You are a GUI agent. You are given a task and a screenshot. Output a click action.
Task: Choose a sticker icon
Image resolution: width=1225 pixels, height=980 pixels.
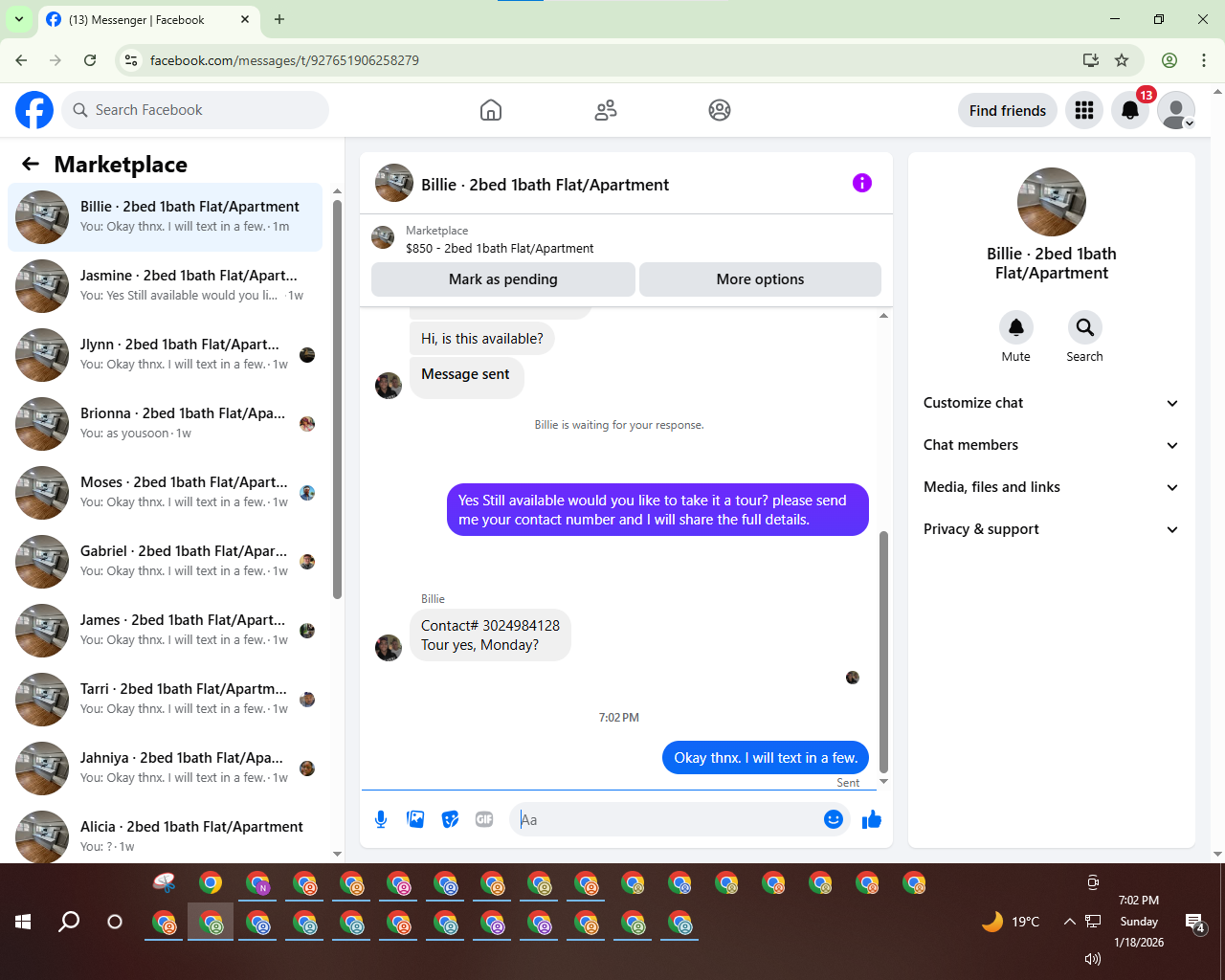coord(450,819)
